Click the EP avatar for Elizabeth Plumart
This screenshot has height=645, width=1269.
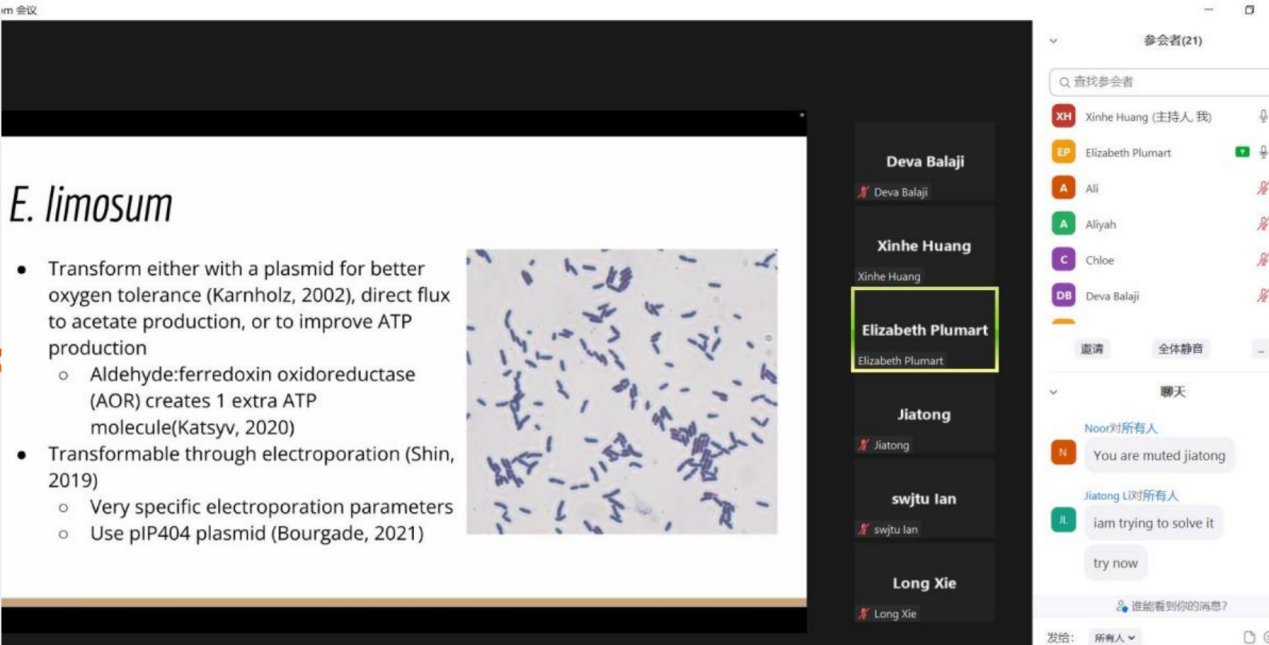click(1063, 152)
